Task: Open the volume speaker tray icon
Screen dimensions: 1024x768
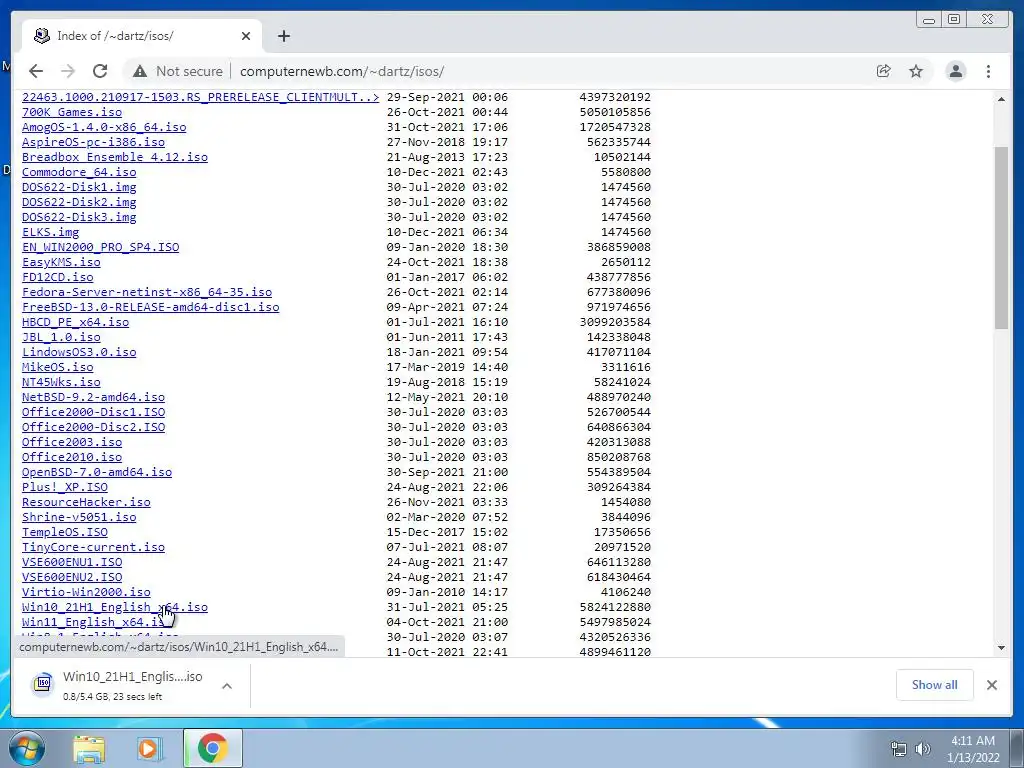Action: click(x=923, y=749)
